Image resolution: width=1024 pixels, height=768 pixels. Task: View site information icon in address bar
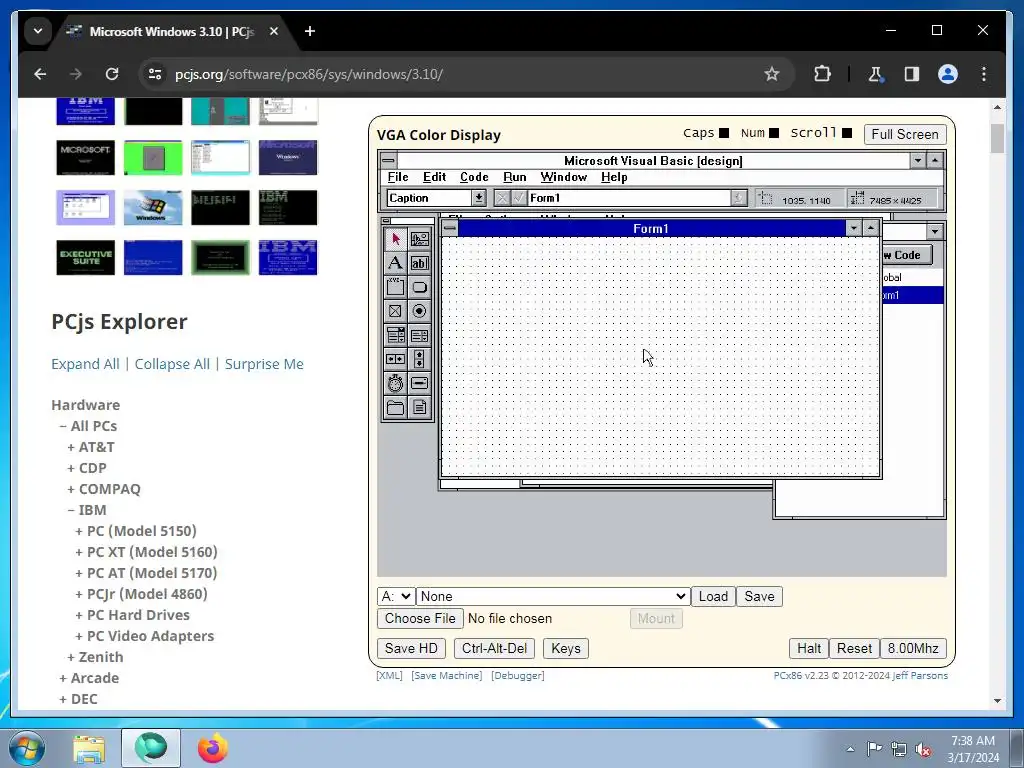[x=155, y=74]
